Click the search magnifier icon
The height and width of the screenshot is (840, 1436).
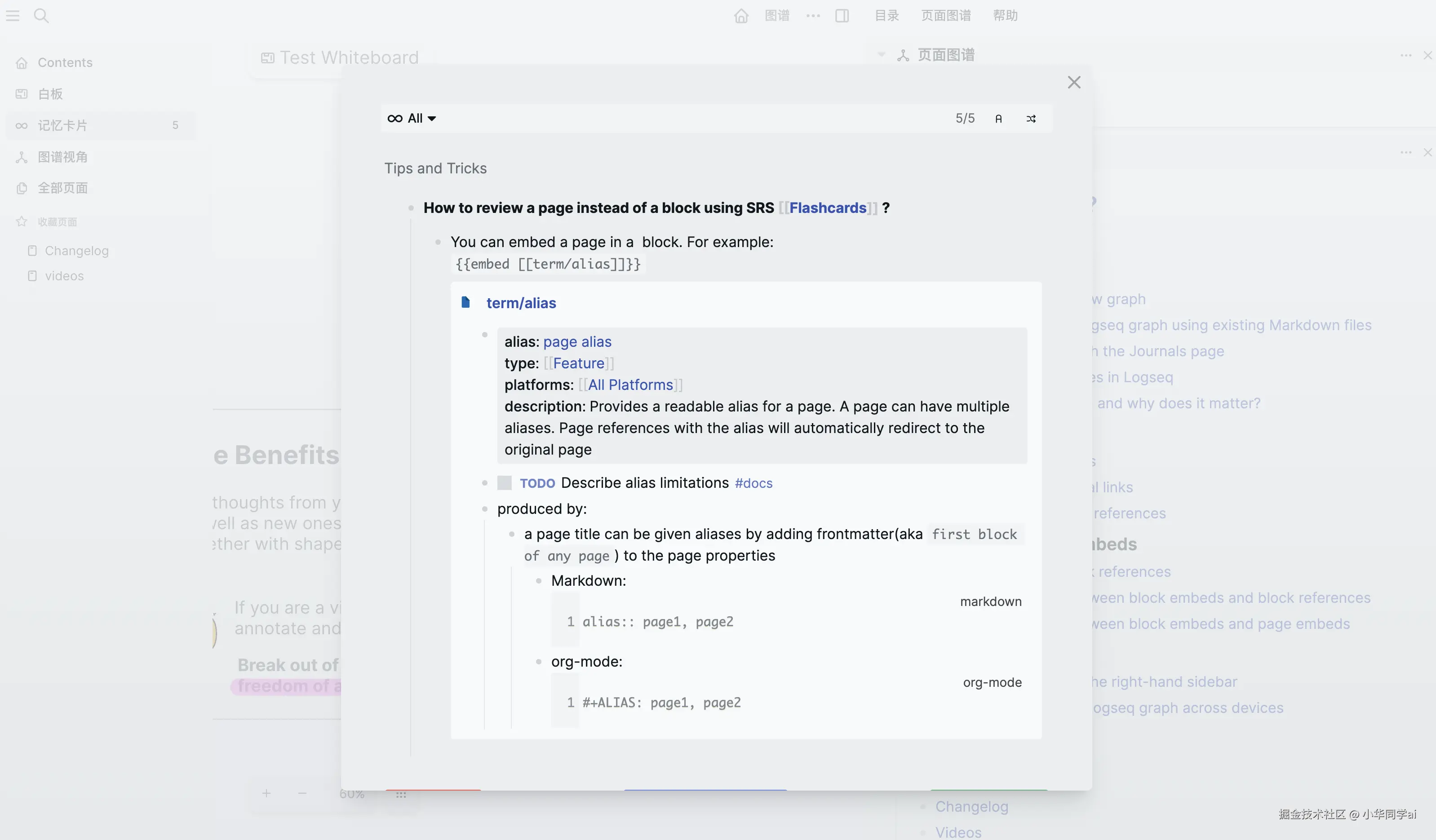pyautogui.click(x=41, y=15)
